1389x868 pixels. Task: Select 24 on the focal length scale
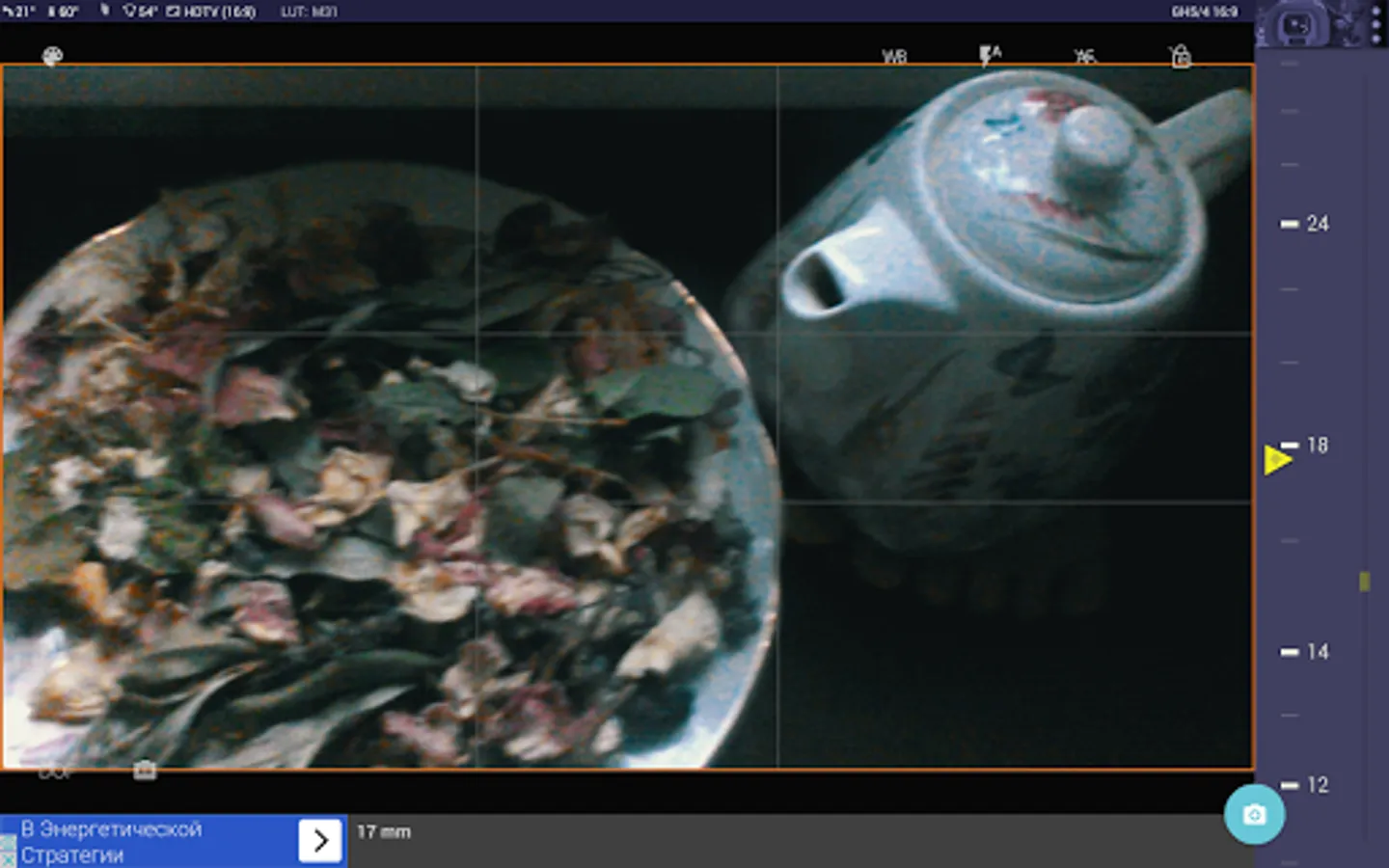click(x=1317, y=224)
